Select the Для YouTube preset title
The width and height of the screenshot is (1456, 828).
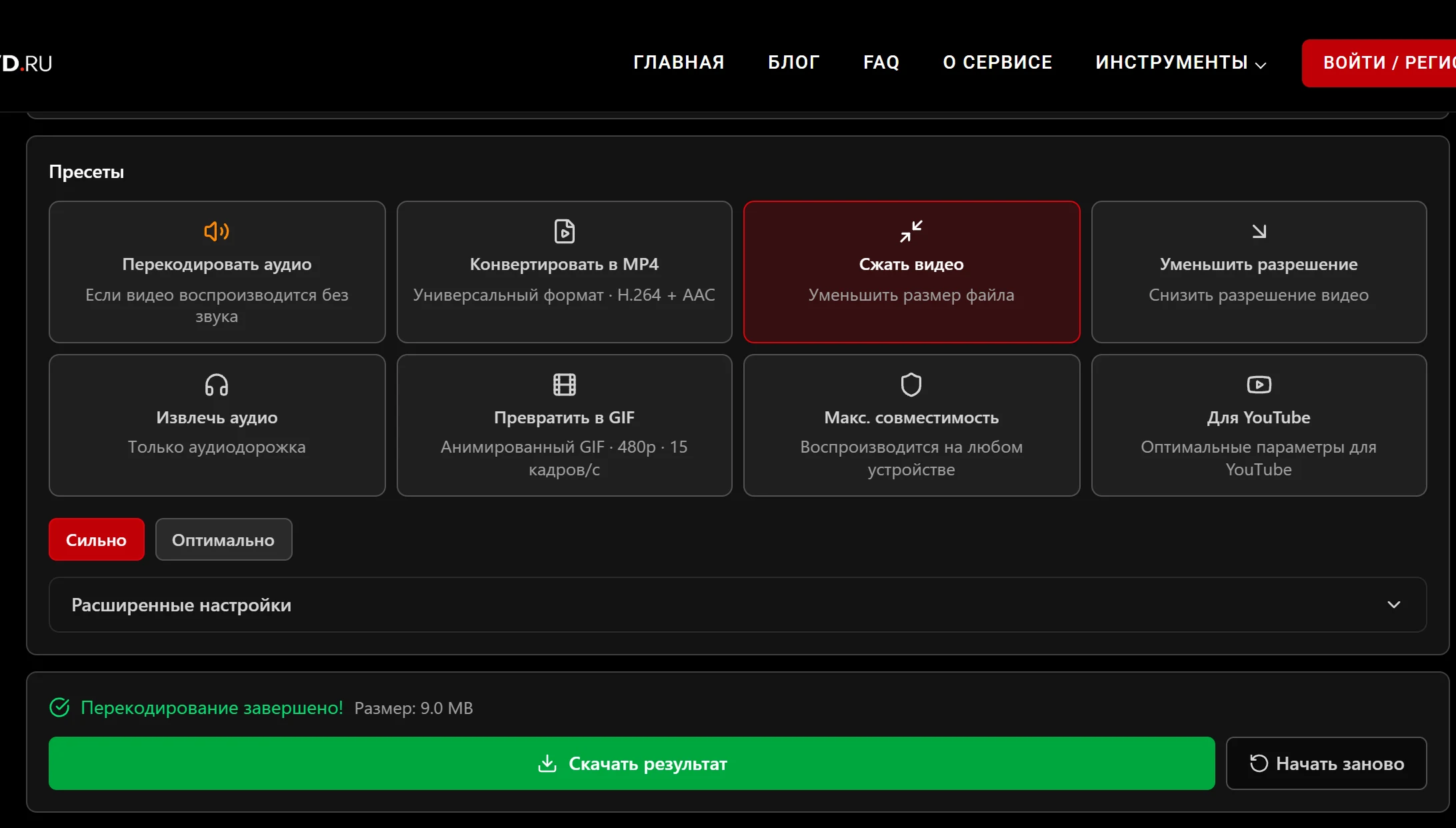1259,417
